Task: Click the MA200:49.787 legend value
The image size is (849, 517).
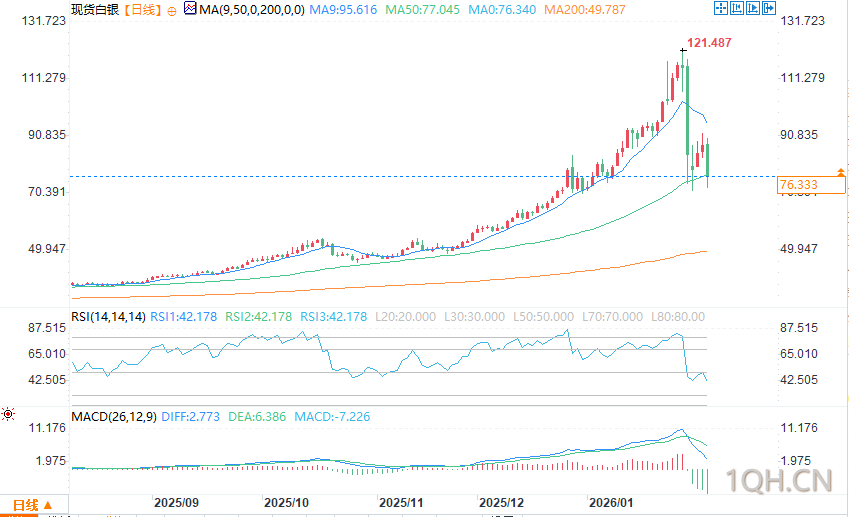Action: pyautogui.click(x=585, y=10)
